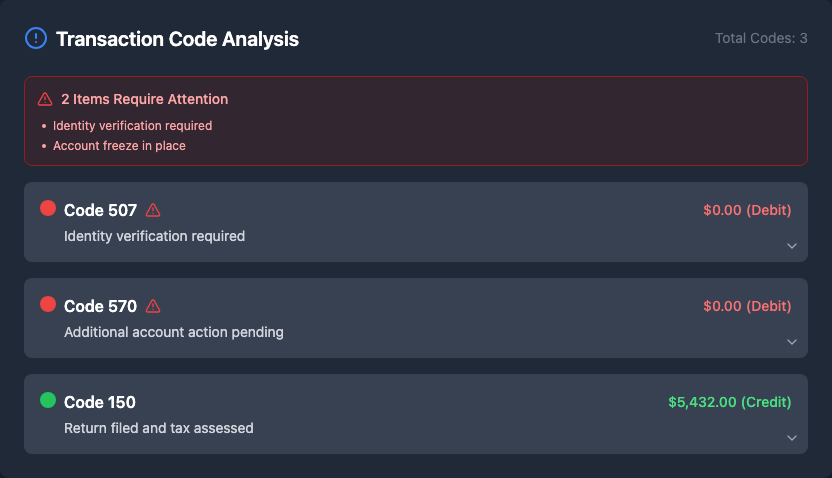Image resolution: width=832 pixels, height=478 pixels.
Task: Click the "2 Items Require Attention" heading
Action: point(144,99)
